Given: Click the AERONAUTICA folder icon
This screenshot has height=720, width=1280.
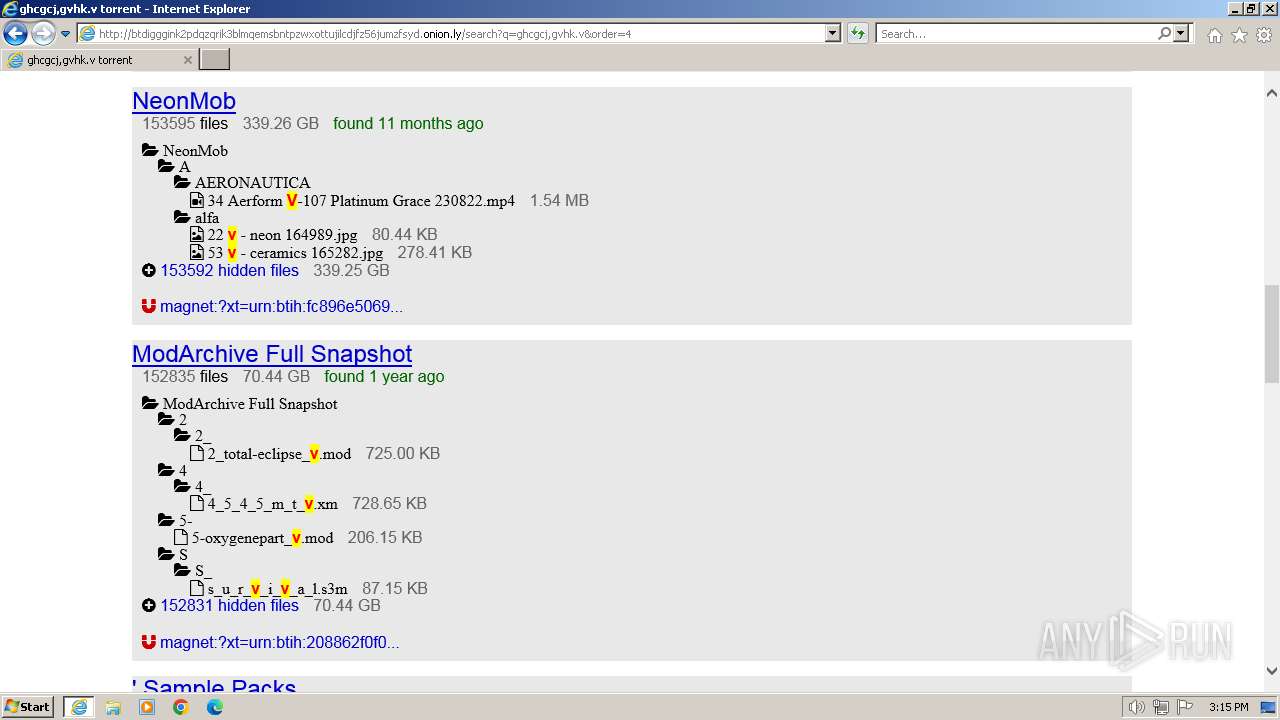Looking at the screenshot, I should pyautogui.click(x=182, y=182).
